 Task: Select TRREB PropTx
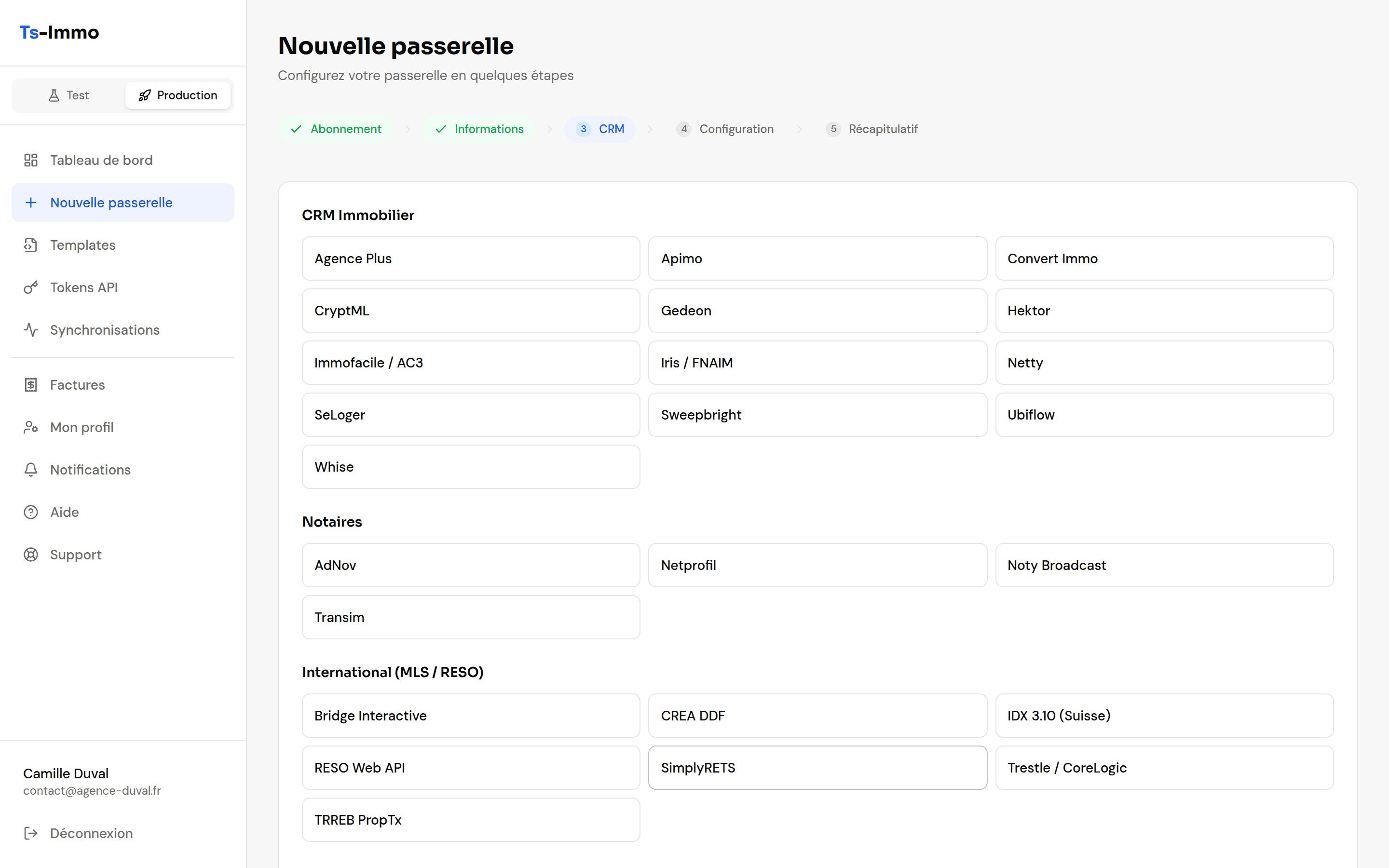[x=471, y=820]
